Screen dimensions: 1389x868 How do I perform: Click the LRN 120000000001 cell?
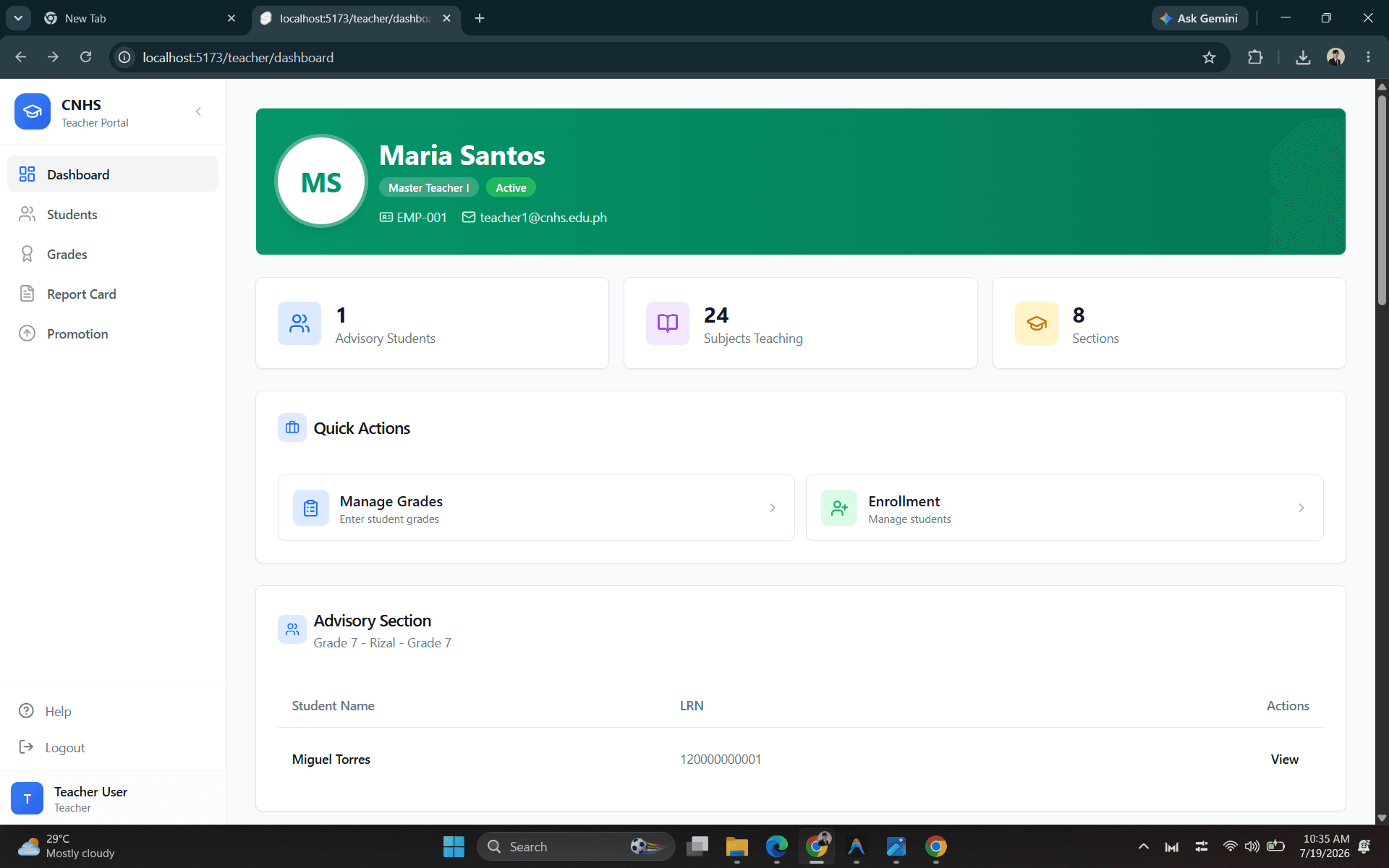pos(721,759)
